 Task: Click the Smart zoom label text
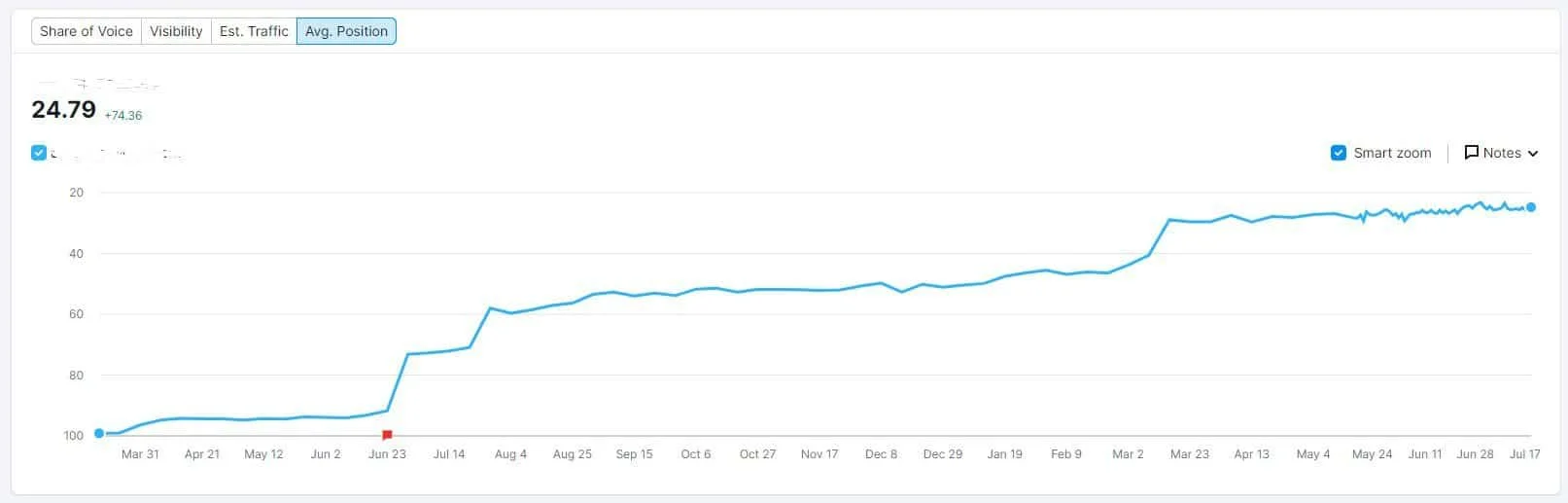tap(1392, 153)
